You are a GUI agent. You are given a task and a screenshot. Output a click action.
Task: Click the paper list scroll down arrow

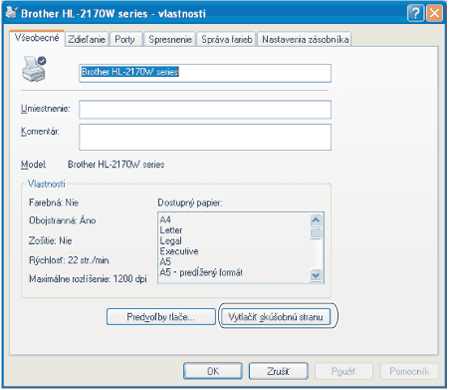click(x=316, y=275)
